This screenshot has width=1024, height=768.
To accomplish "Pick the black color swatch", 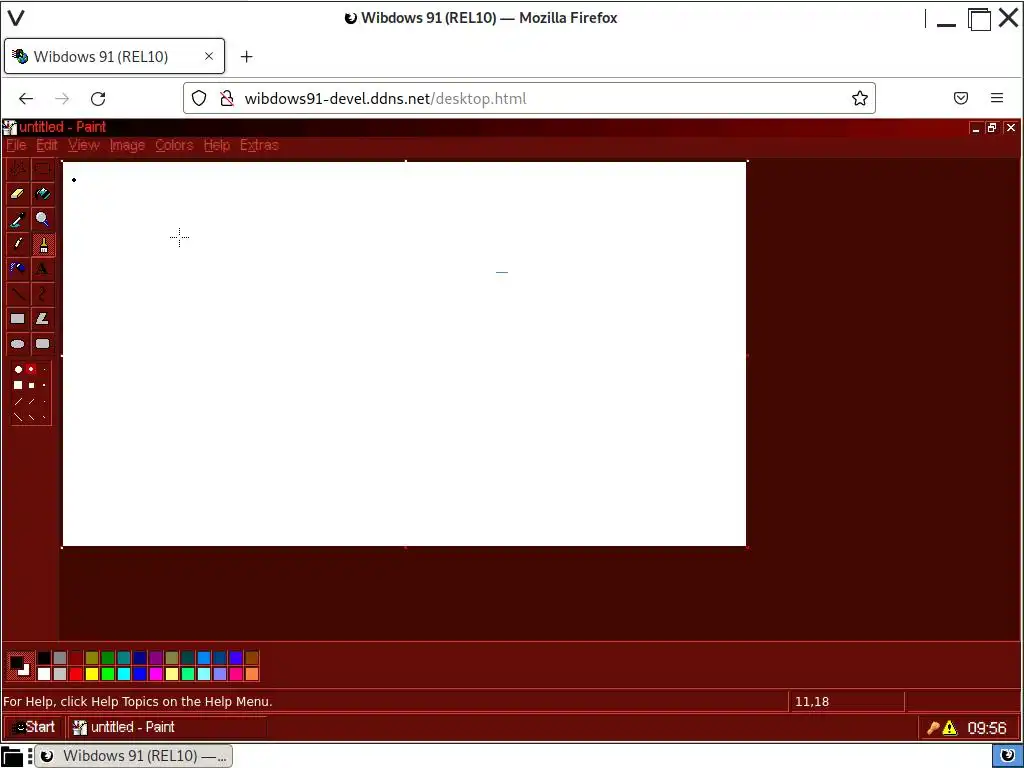I will point(44,658).
